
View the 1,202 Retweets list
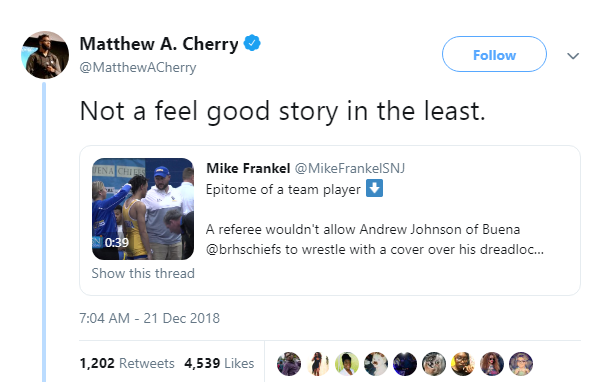pos(127,363)
